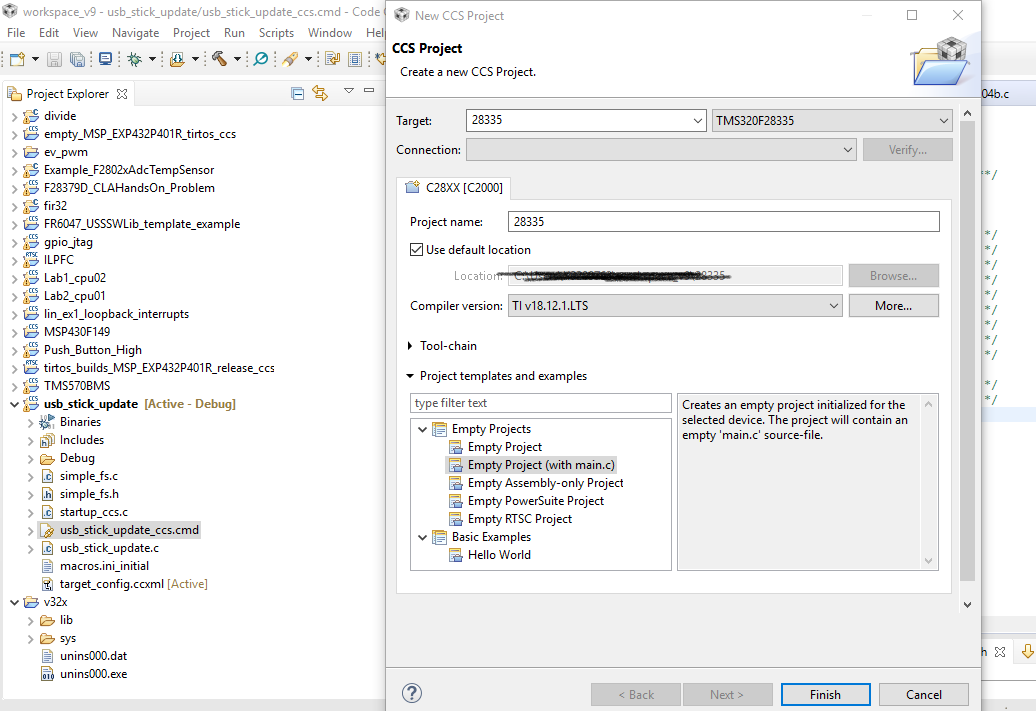The height and width of the screenshot is (711, 1036).
Task: Click the unins000.exe file icon
Action: [47, 674]
